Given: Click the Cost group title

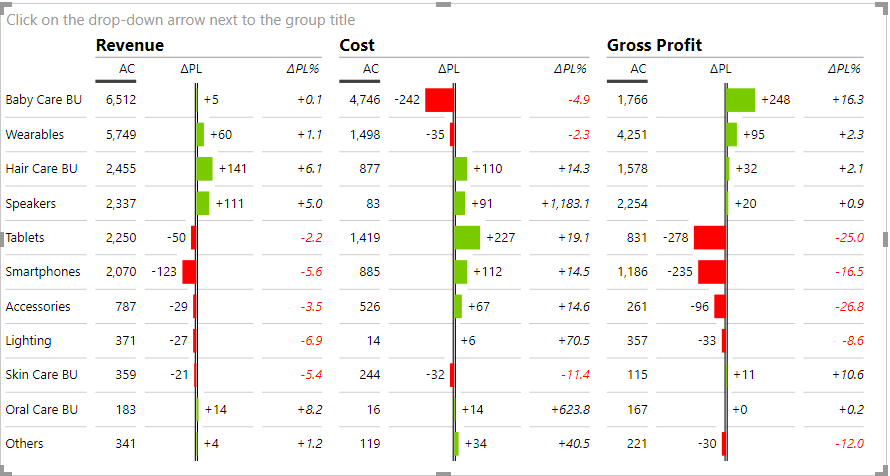Looking at the screenshot, I should (357, 45).
